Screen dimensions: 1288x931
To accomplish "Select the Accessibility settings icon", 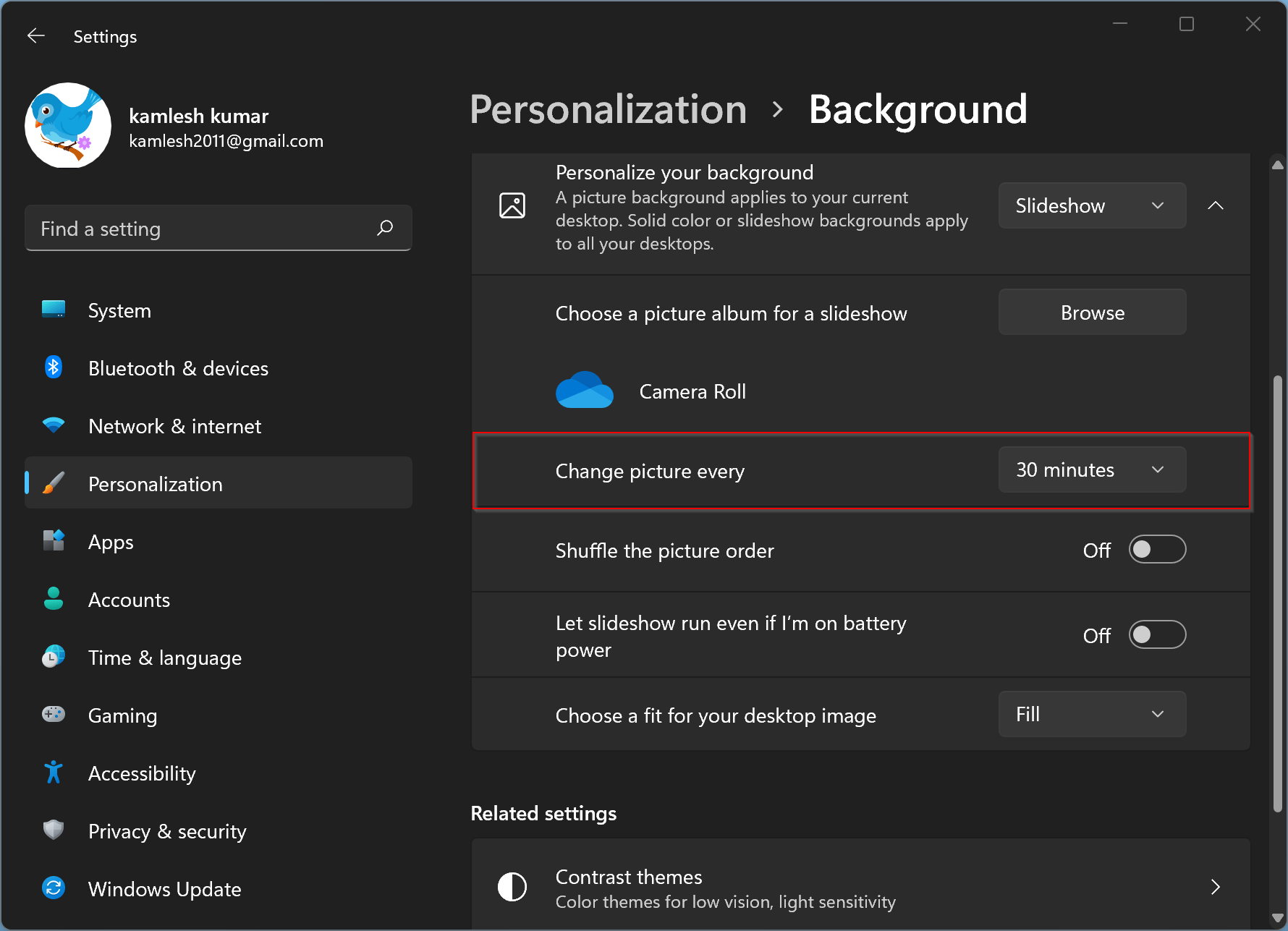I will 54,773.
